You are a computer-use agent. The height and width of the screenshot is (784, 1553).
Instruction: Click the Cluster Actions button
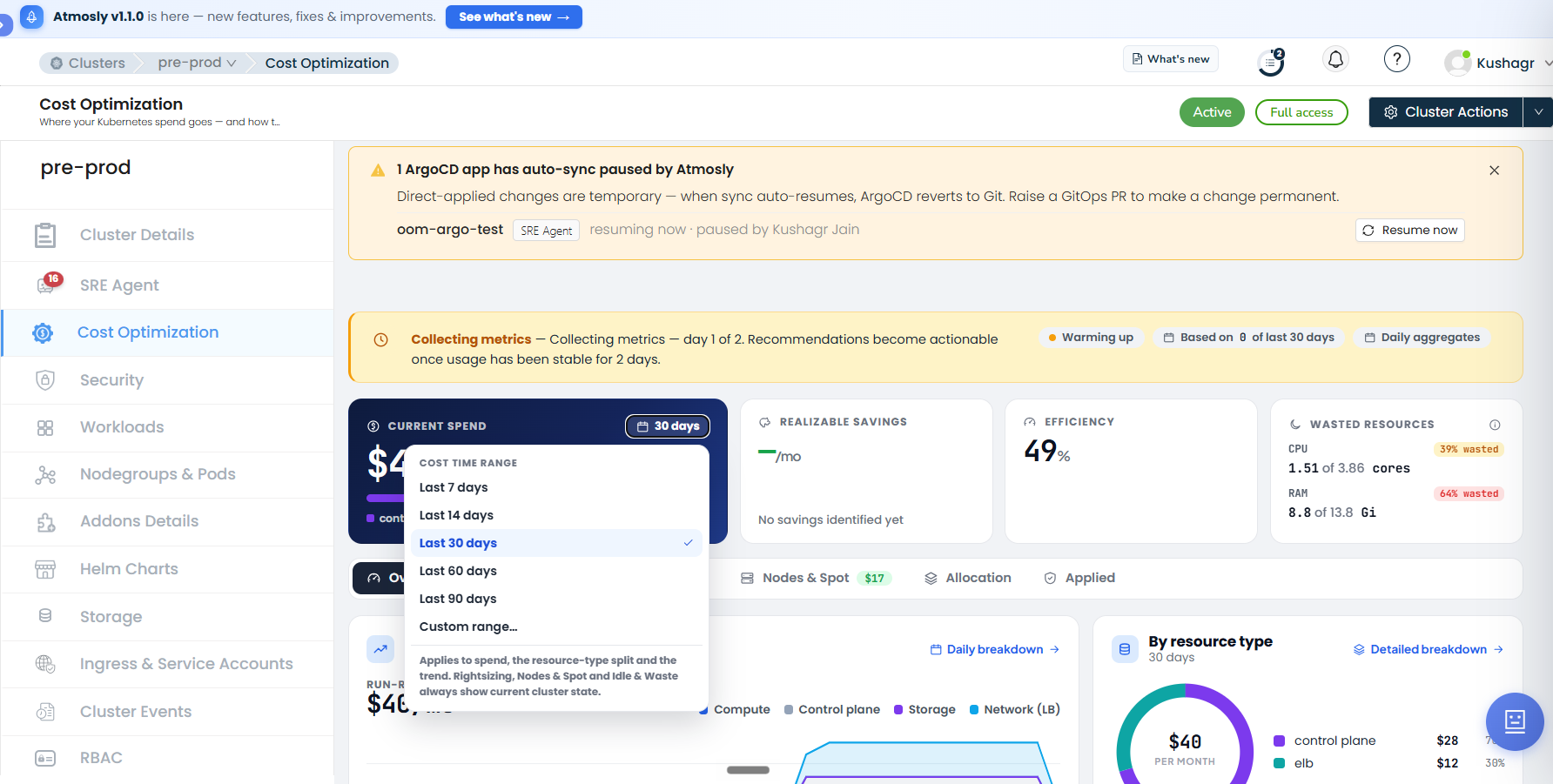pyautogui.click(x=1445, y=112)
